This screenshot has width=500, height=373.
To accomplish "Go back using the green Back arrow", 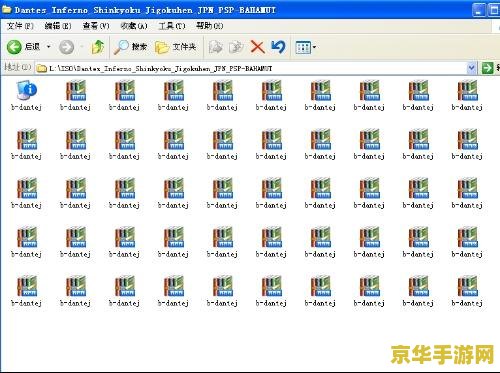I will 14,47.
